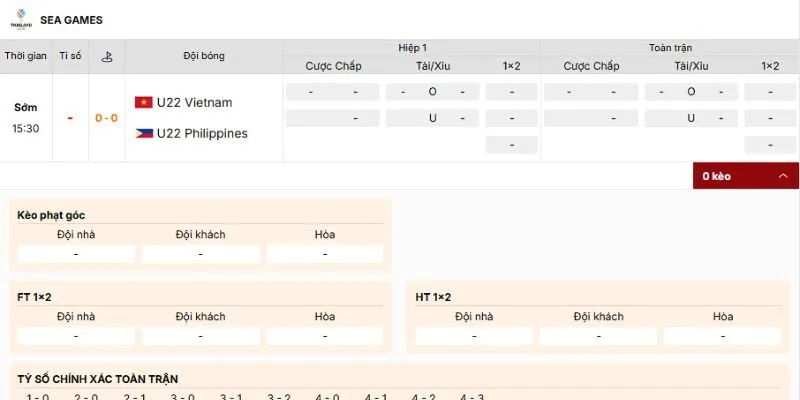Pick the Under (U) odds in Toàn trận Tài/Xỉu
This screenshot has width=800, height=400.
point(691,118)
